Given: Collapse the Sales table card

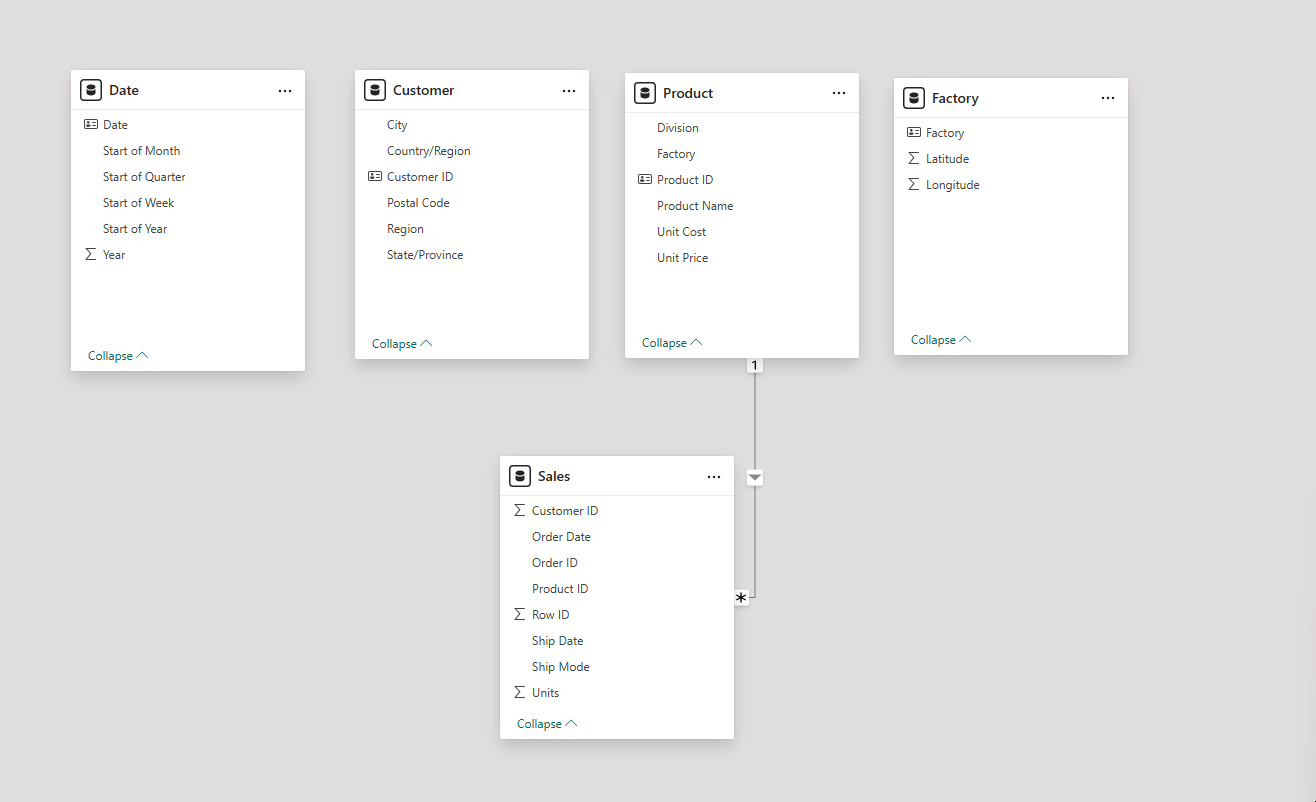Looking at the screenshot, I should coord(547,724).
